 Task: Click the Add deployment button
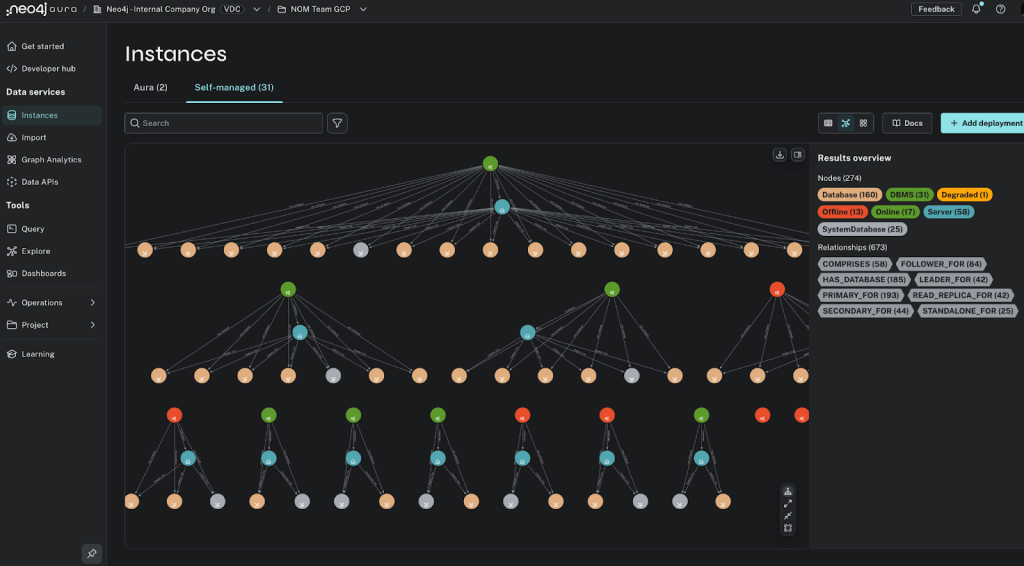tap(984, 123)
